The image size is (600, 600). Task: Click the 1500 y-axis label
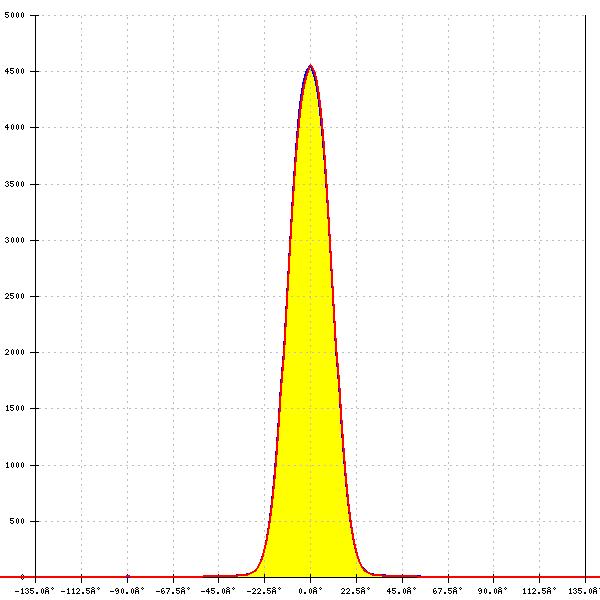(14, 409)
